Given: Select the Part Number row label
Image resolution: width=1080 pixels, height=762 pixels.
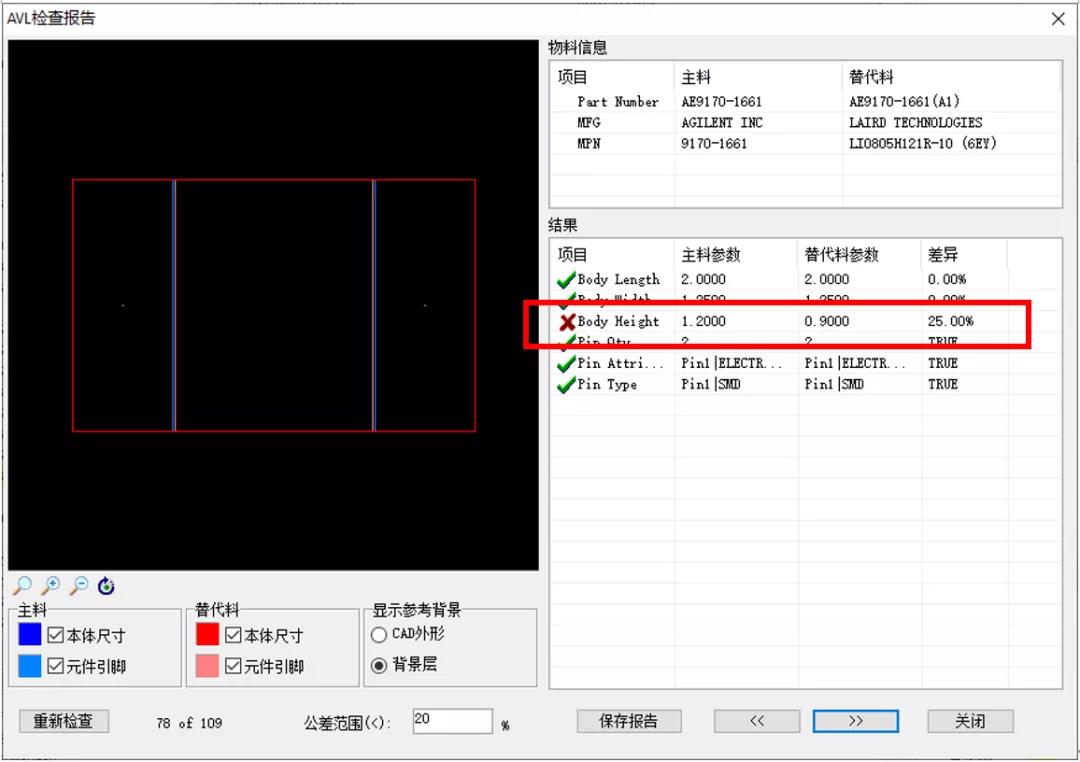Looking at the screenshot, I should coord(618,102).
